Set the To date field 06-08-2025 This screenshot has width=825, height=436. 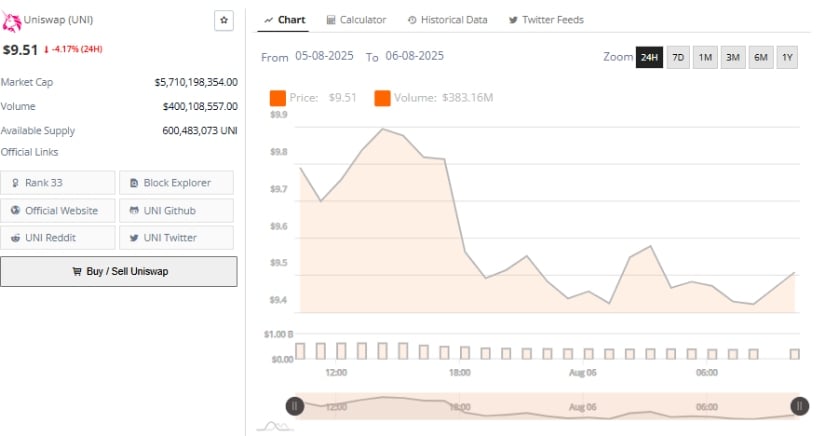coord(415,56)
